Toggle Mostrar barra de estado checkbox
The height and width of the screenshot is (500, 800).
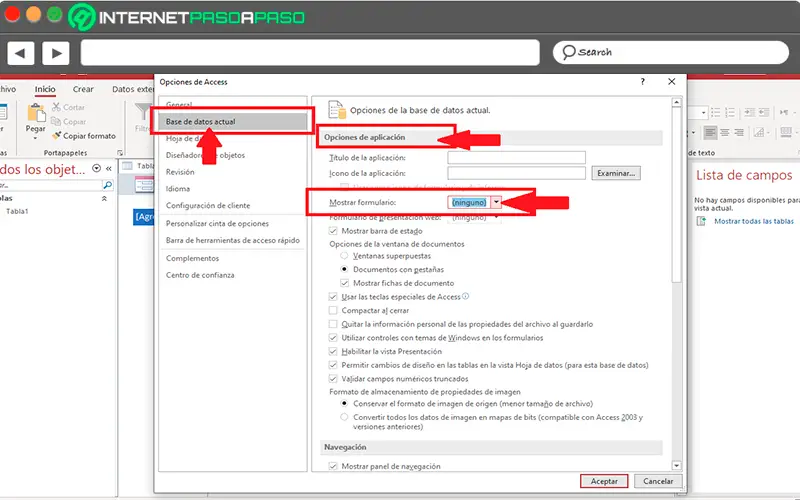pyautogui.click(x=333, y=231)
